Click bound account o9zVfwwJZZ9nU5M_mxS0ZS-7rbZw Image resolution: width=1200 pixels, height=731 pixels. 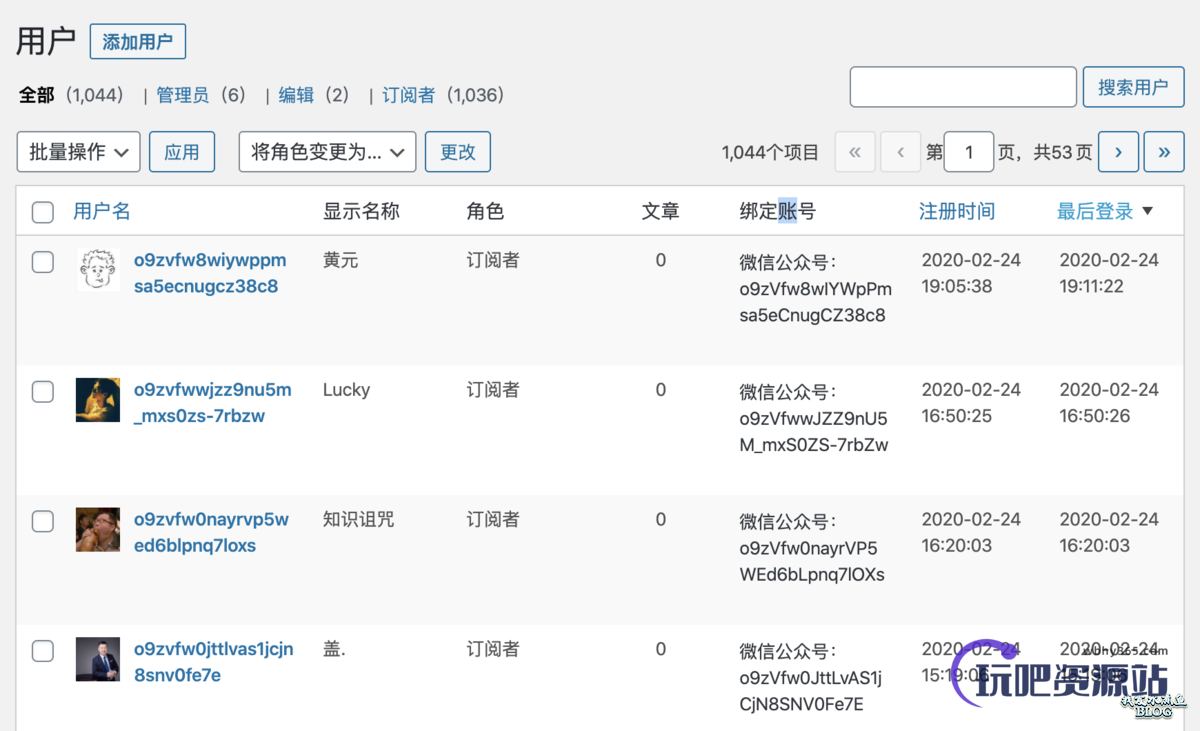(x=814, y=432)
